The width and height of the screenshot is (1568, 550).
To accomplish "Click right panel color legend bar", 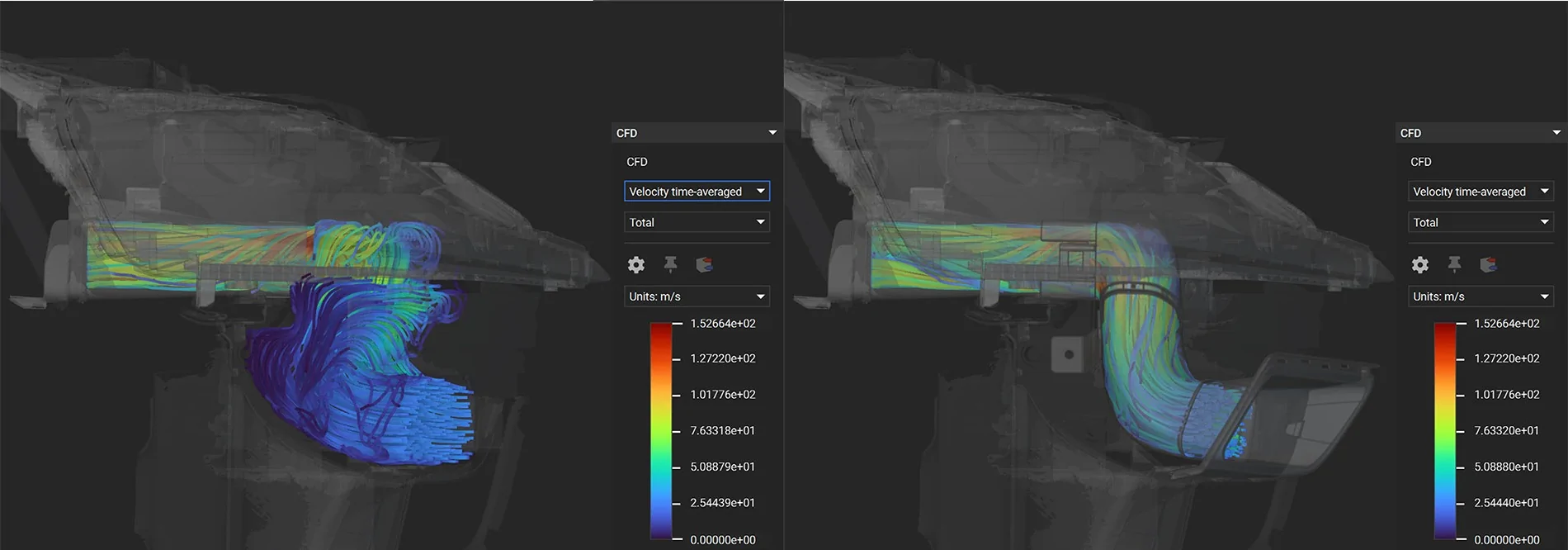I will click(1445, 431).
